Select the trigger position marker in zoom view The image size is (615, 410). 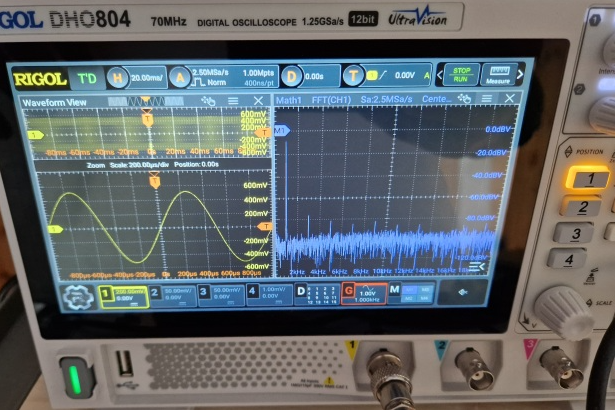(155, 180)
